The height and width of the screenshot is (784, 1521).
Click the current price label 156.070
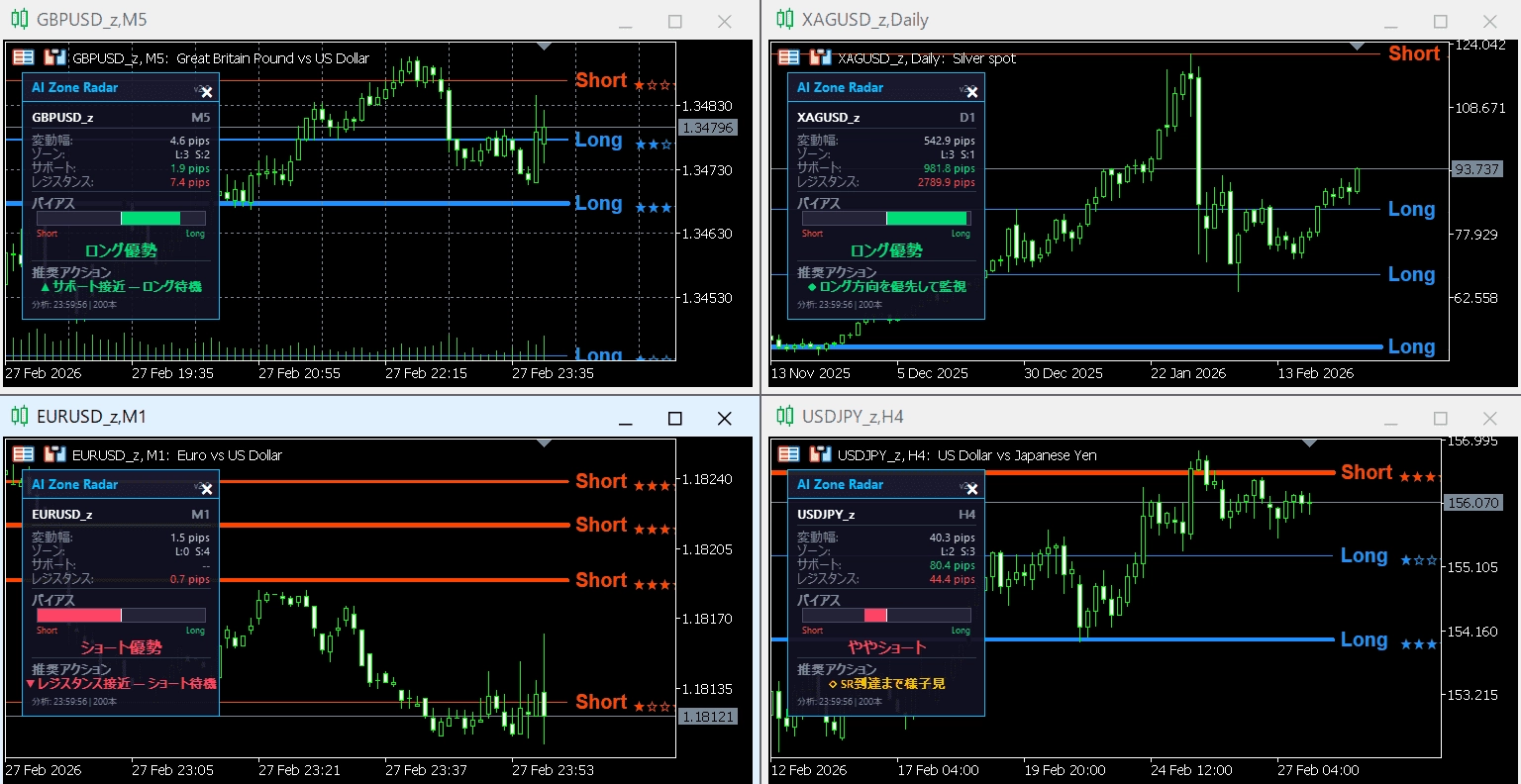(1472, 503)
